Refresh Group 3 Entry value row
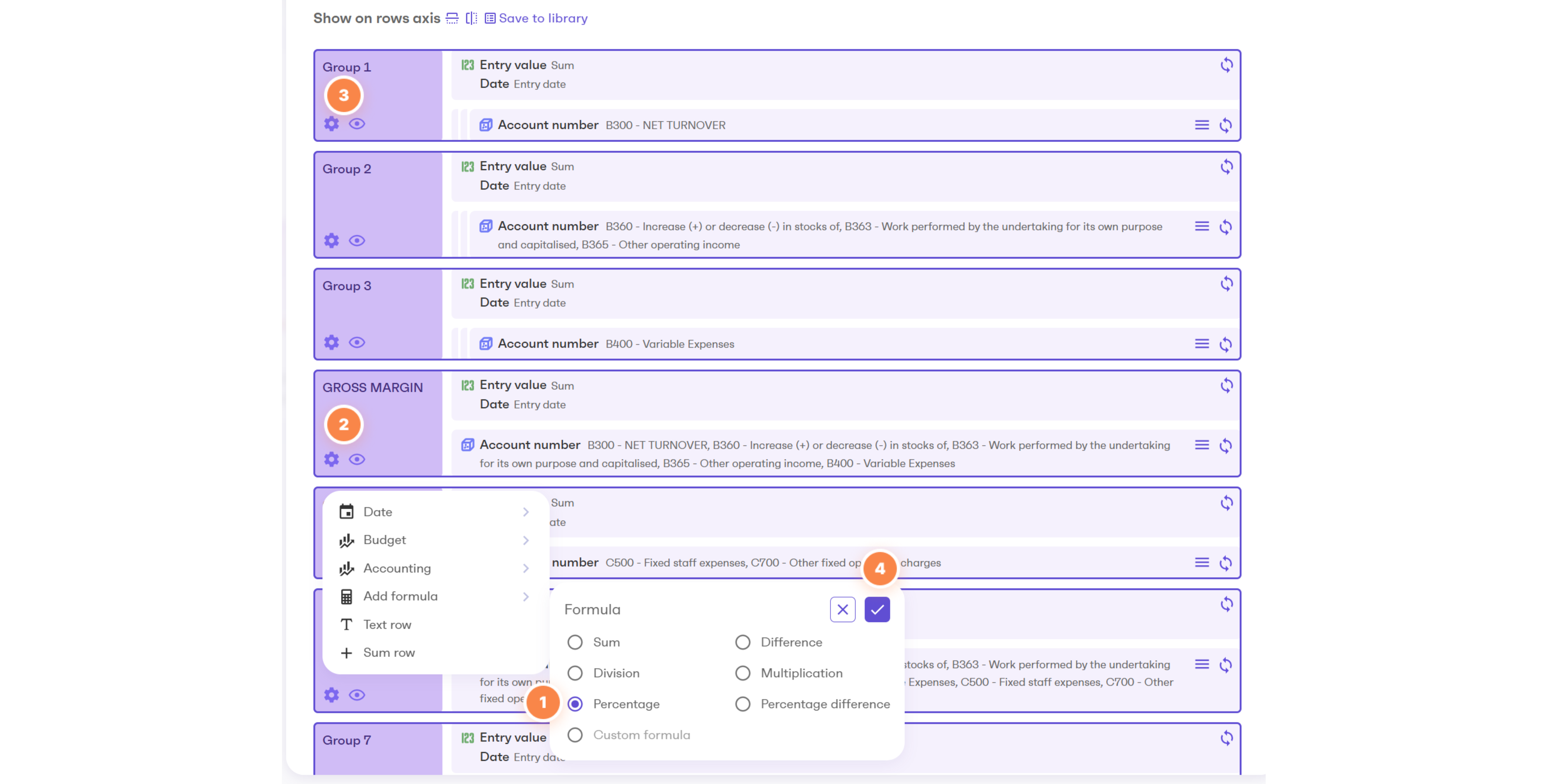Image resolution: width=1568 pixels, height=784 pixels. (x=1227, y=284)
